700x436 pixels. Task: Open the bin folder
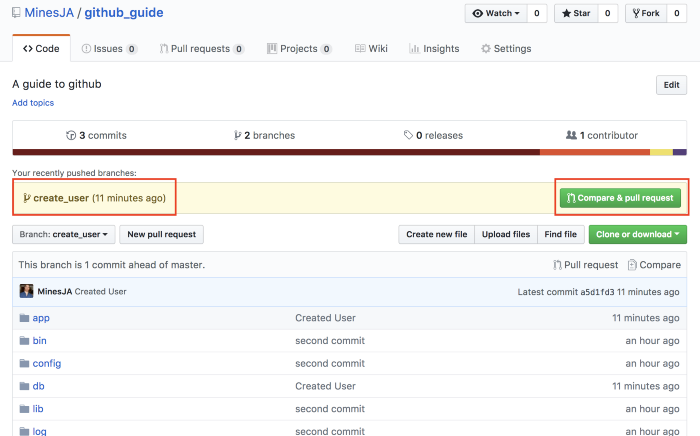coord(39,340)
